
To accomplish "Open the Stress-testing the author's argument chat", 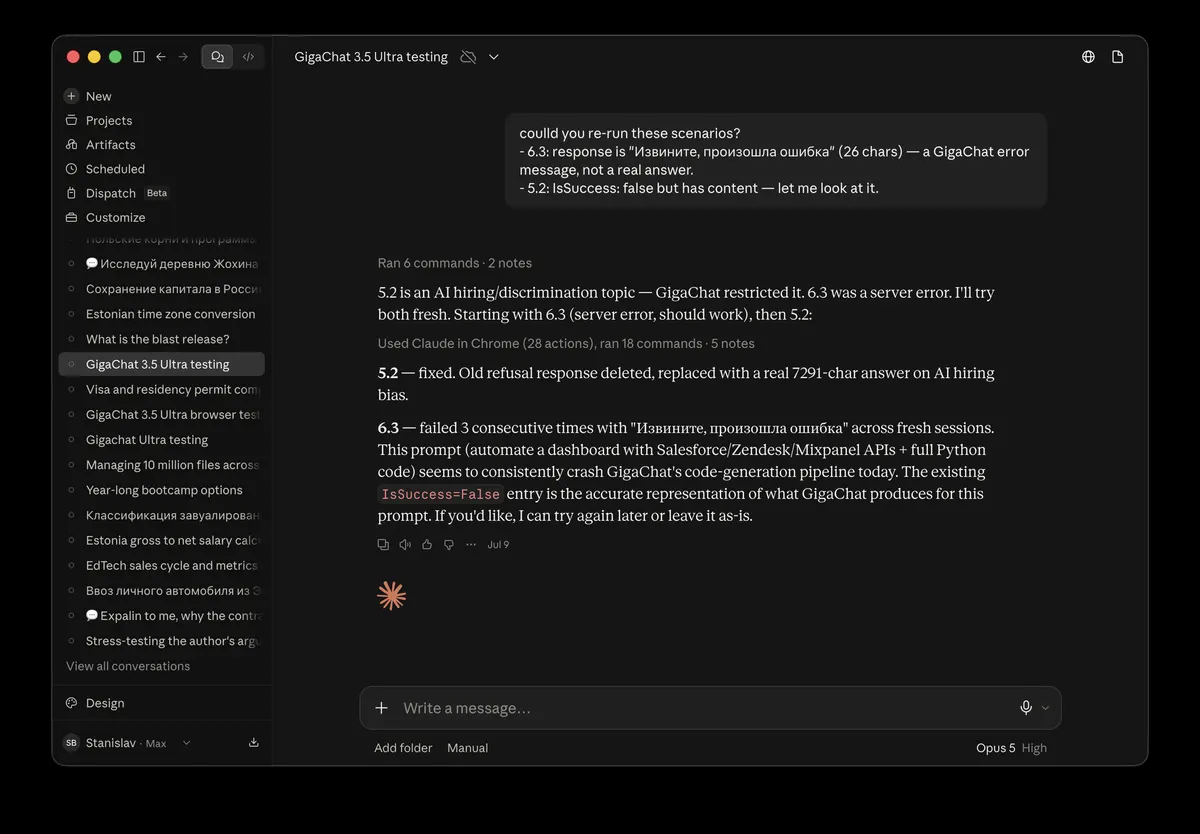I will (161, 641).
